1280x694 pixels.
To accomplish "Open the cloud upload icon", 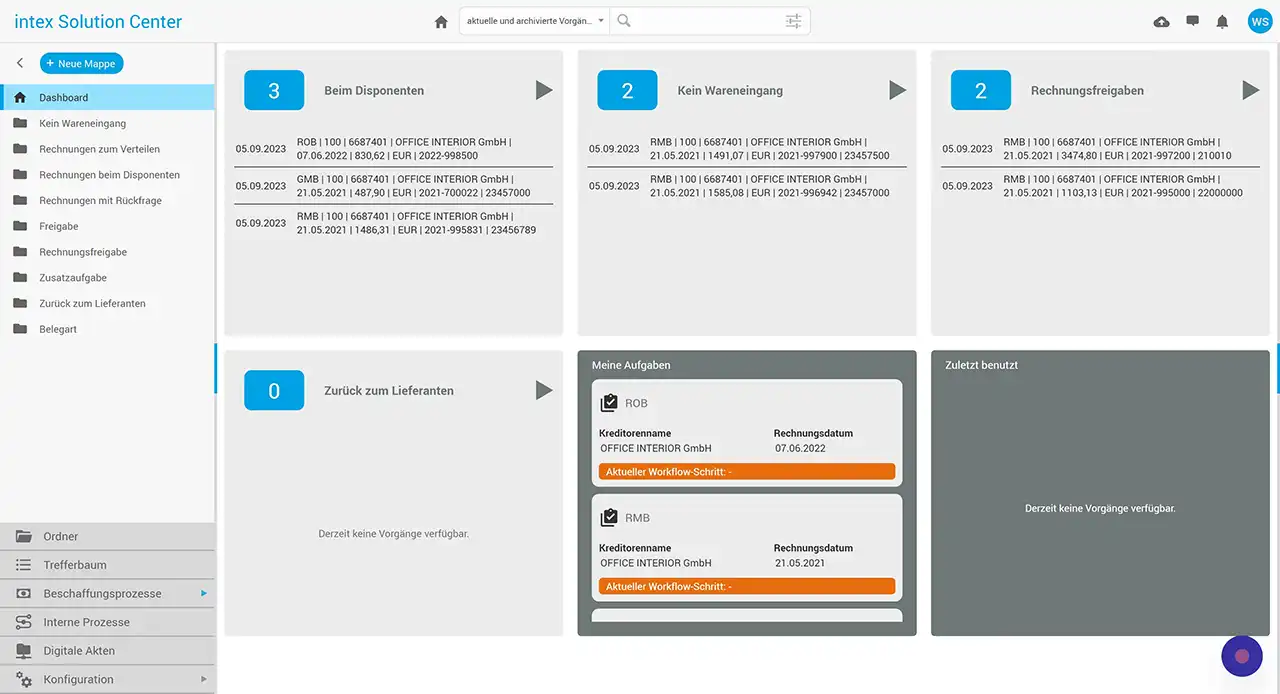I will pos(1161,22).
